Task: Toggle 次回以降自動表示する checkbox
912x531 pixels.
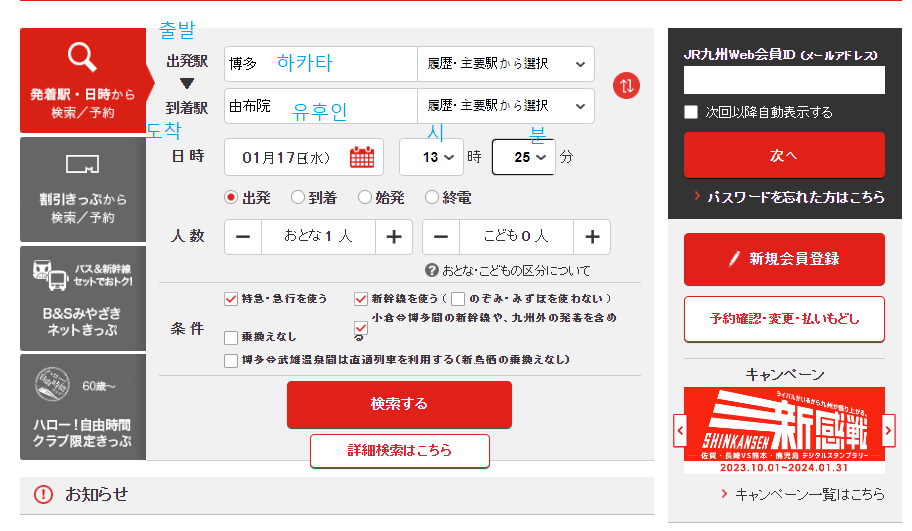Action: 691,112
